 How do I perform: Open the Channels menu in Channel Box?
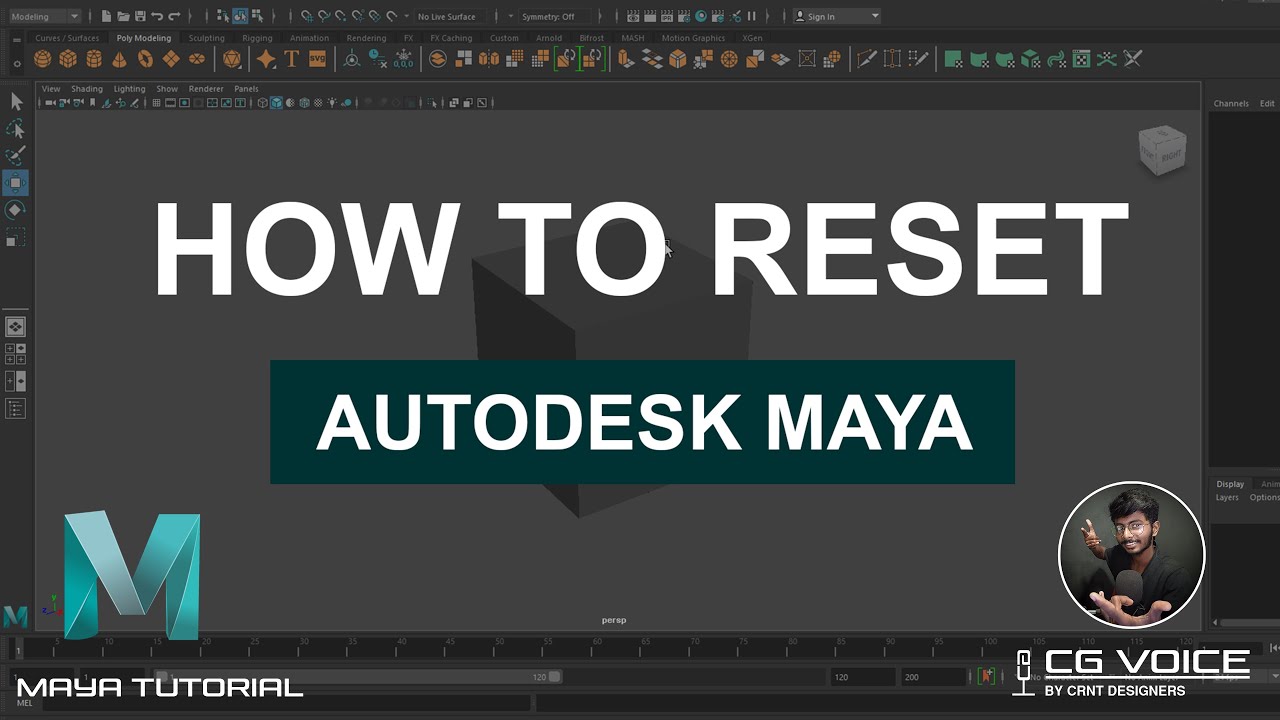[1231, 104]
